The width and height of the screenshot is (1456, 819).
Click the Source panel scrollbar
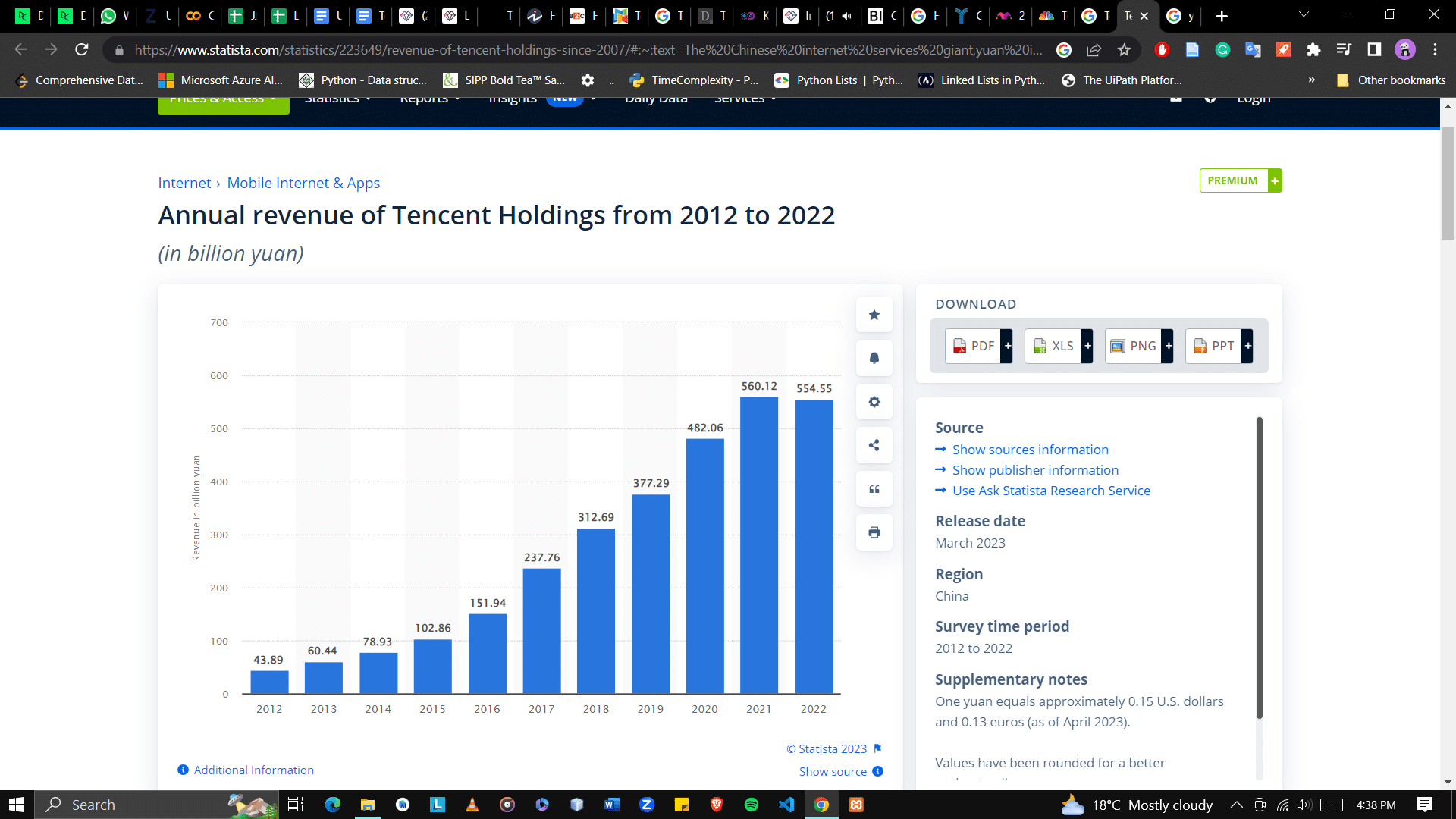[1260, 566]
